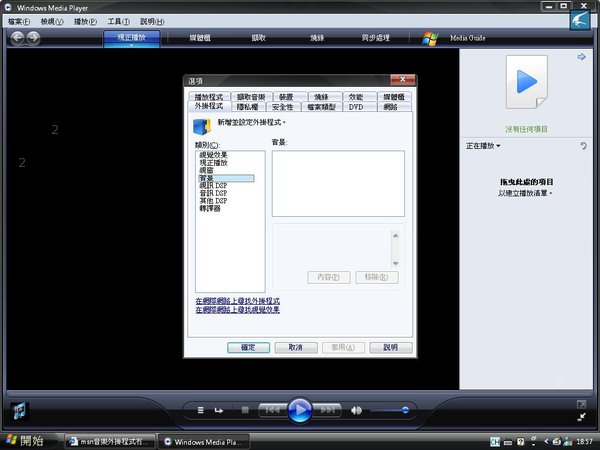Select 音訊 DSP in the category list
Viewport: 600px width, 450px height.
click(213, 193)
